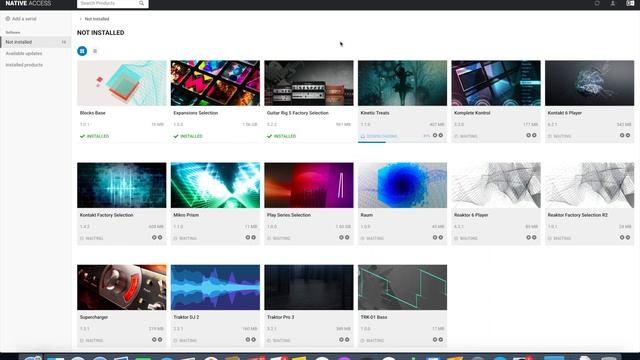The image size is (640, 360).
Task: Cancel the Traktor Pro 3 queued install
Action: (x=347, y=340)
